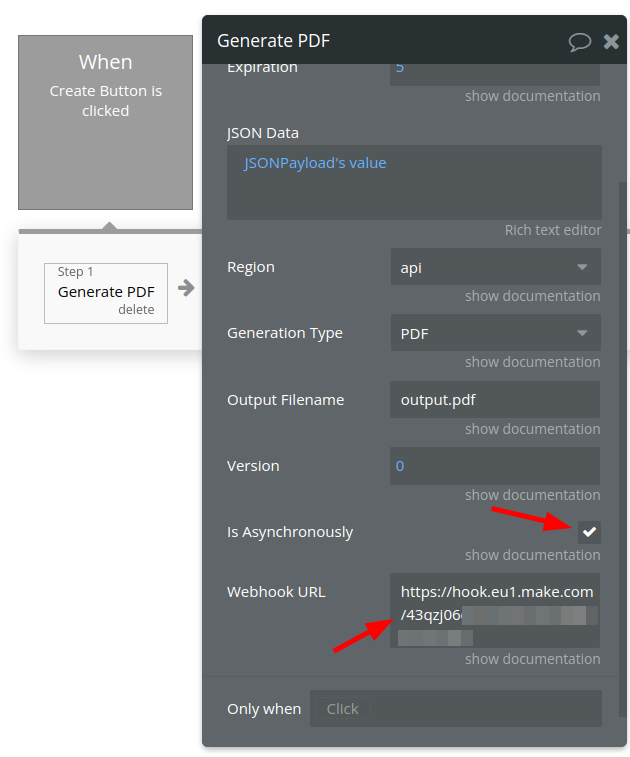Expand the Generation Type dropdown
The width and height of the screenshot is (630, 757).
(x=495, y=333)
